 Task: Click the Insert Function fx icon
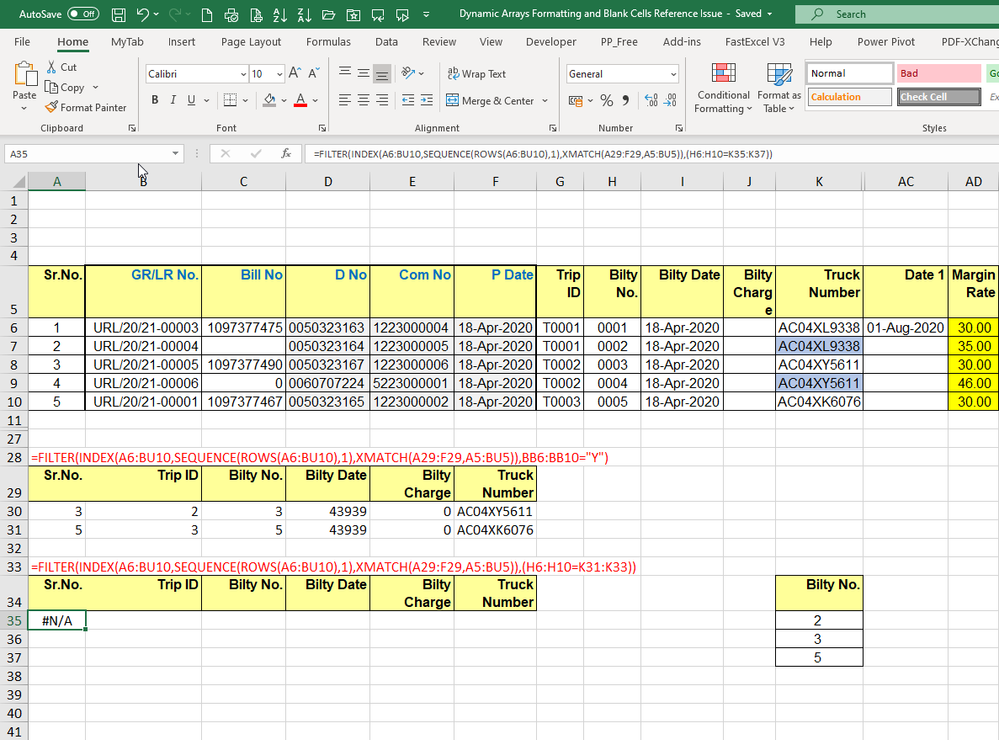tap(286, 154)
